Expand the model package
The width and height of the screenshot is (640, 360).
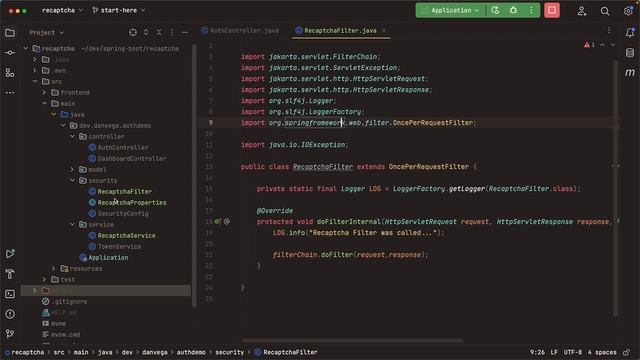pos(73,169)
